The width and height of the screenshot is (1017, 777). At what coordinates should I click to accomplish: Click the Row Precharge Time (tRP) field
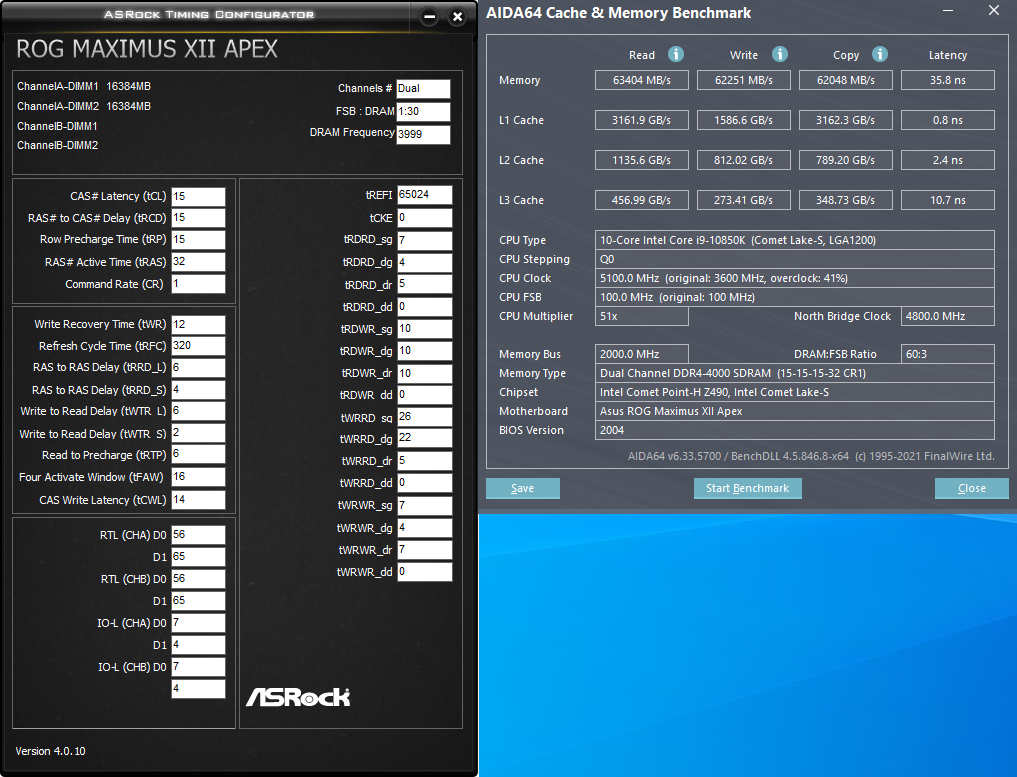coord(198,240)
